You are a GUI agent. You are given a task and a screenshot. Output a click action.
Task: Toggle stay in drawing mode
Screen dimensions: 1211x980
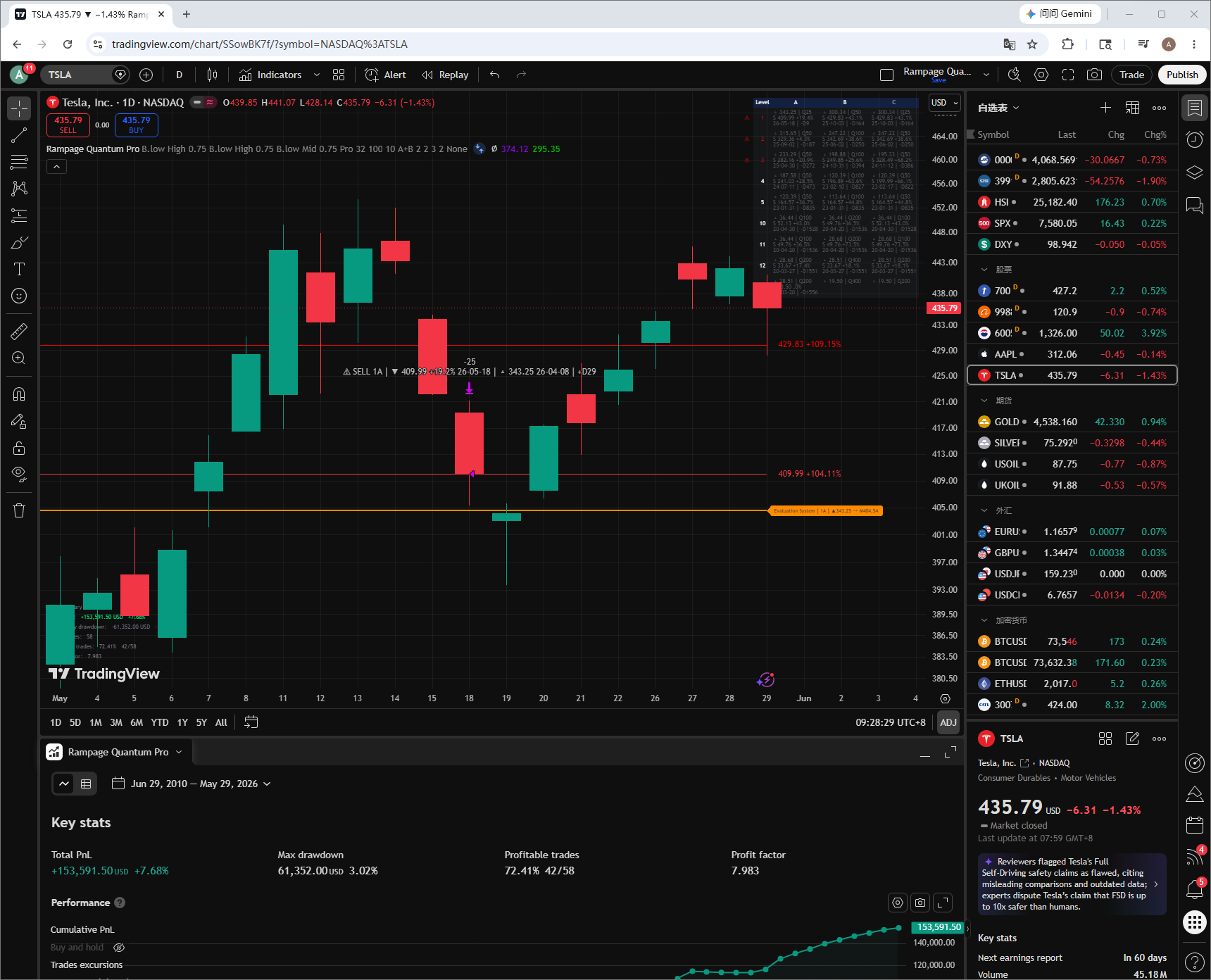point(19,421)
